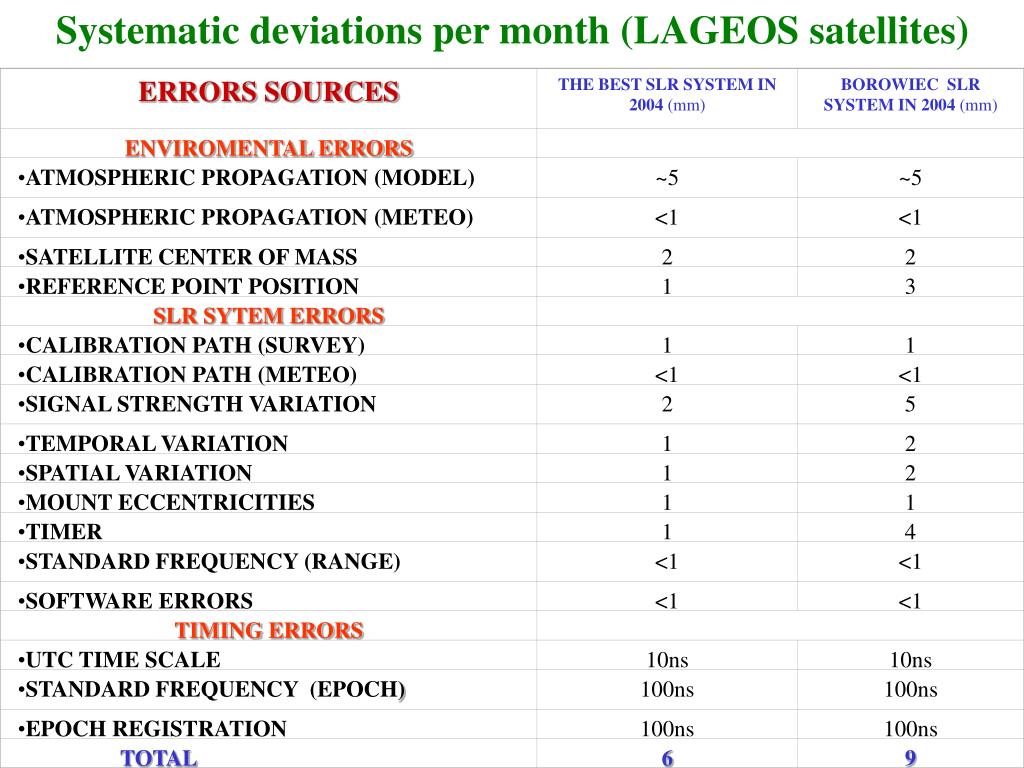Select Borowiec '<1' for Standard Frequency (Range)

pos(910,562)
